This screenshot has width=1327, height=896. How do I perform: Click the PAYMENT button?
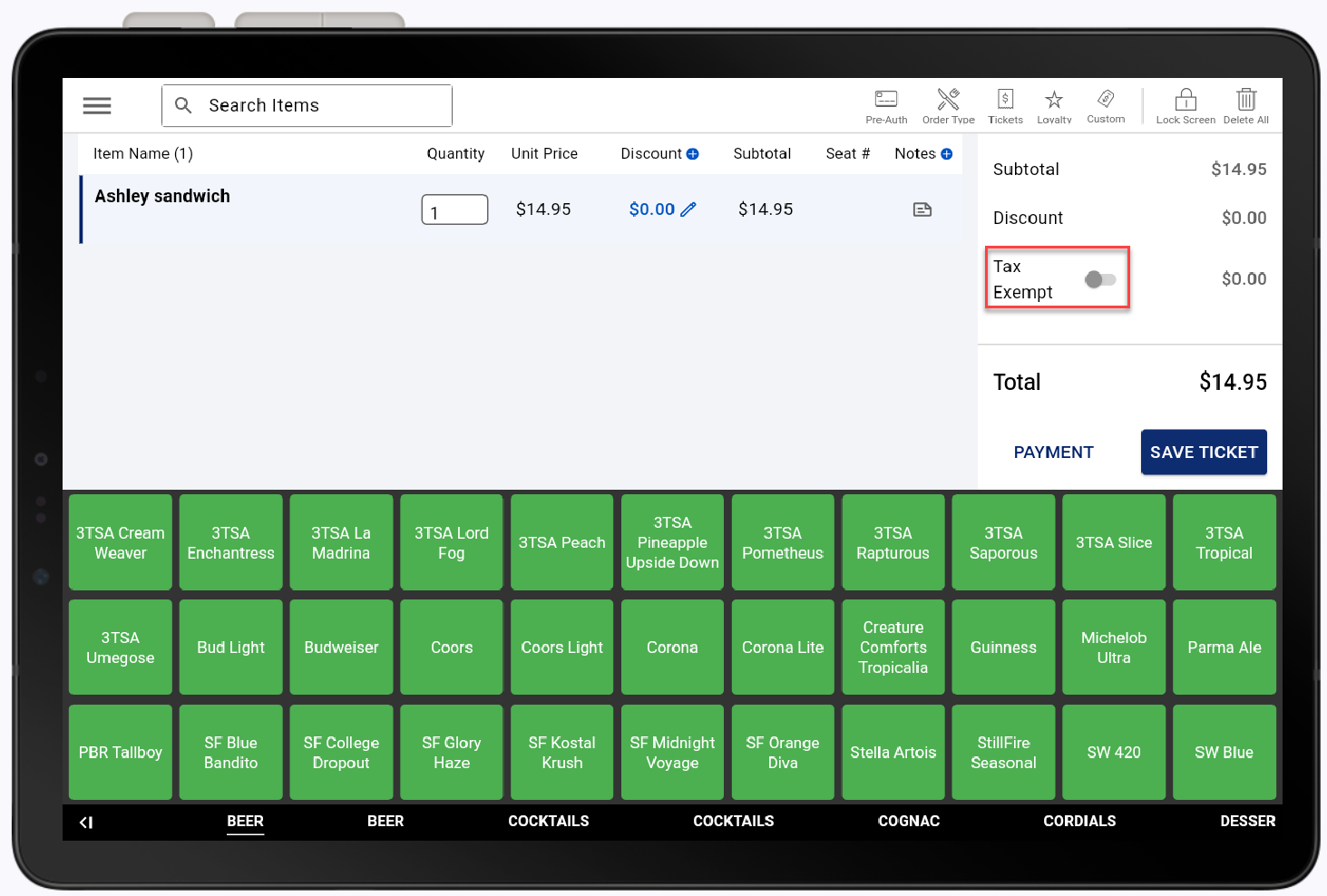[1053, 452]
